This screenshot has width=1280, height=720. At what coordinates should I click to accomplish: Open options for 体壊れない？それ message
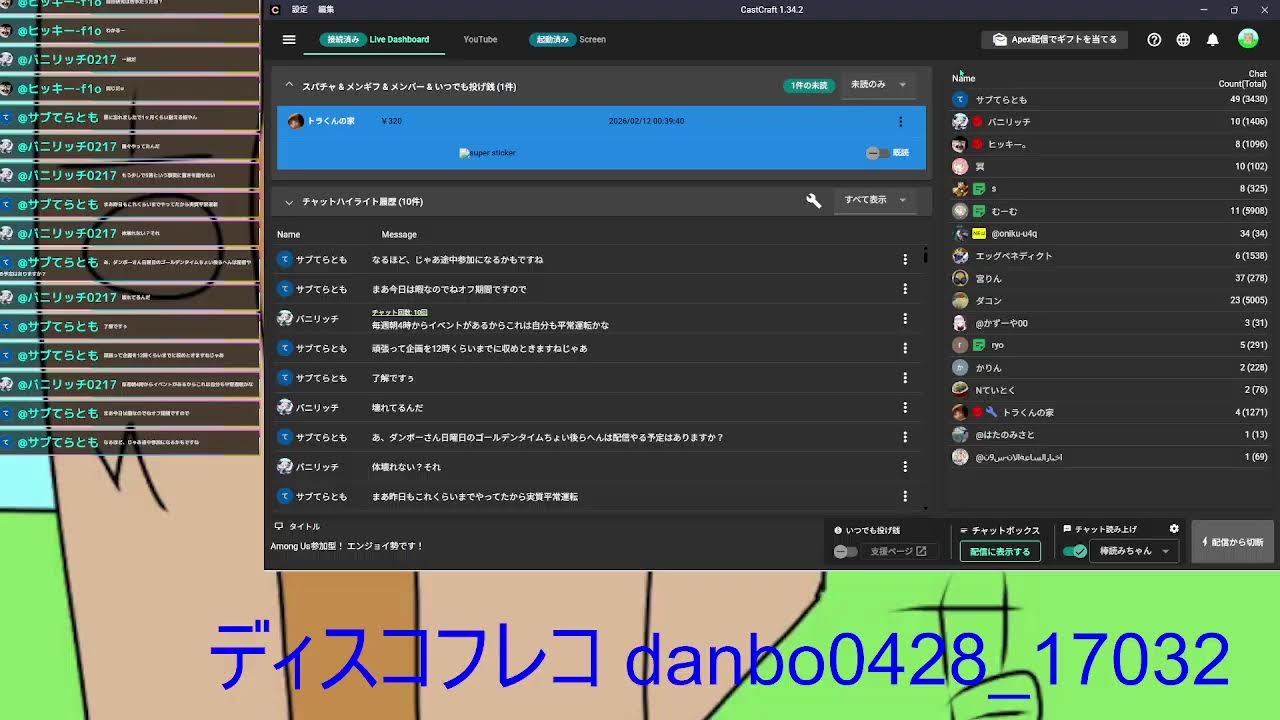click(905, 467)
